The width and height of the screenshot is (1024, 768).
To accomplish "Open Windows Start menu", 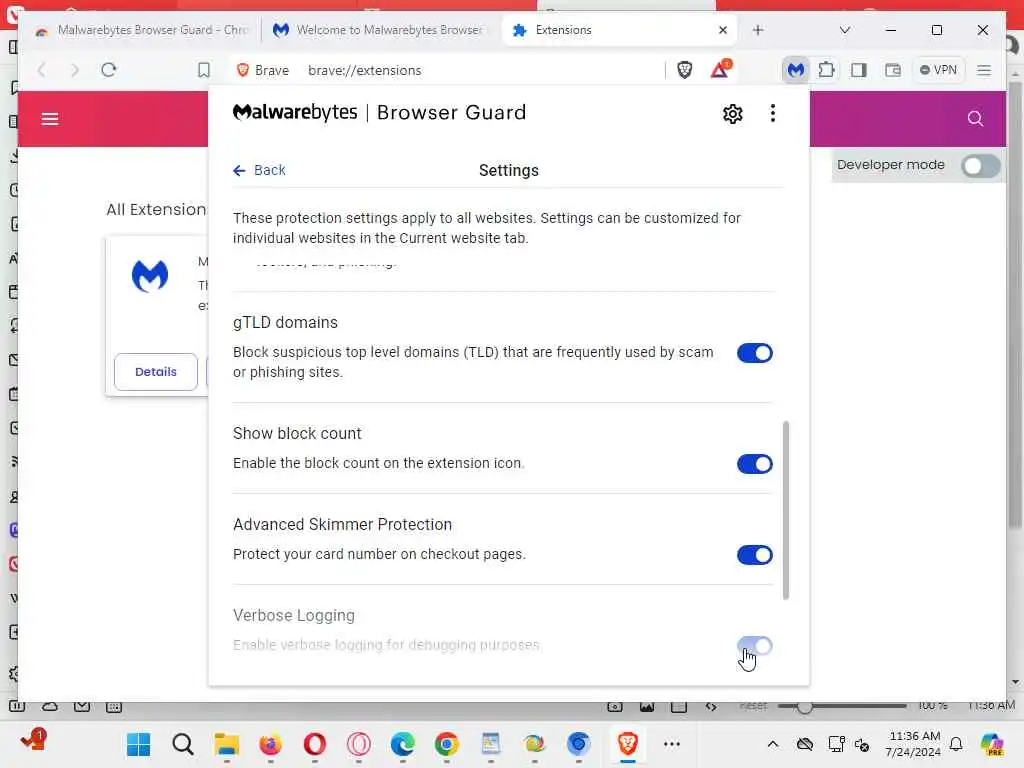I will click(138, 744).
